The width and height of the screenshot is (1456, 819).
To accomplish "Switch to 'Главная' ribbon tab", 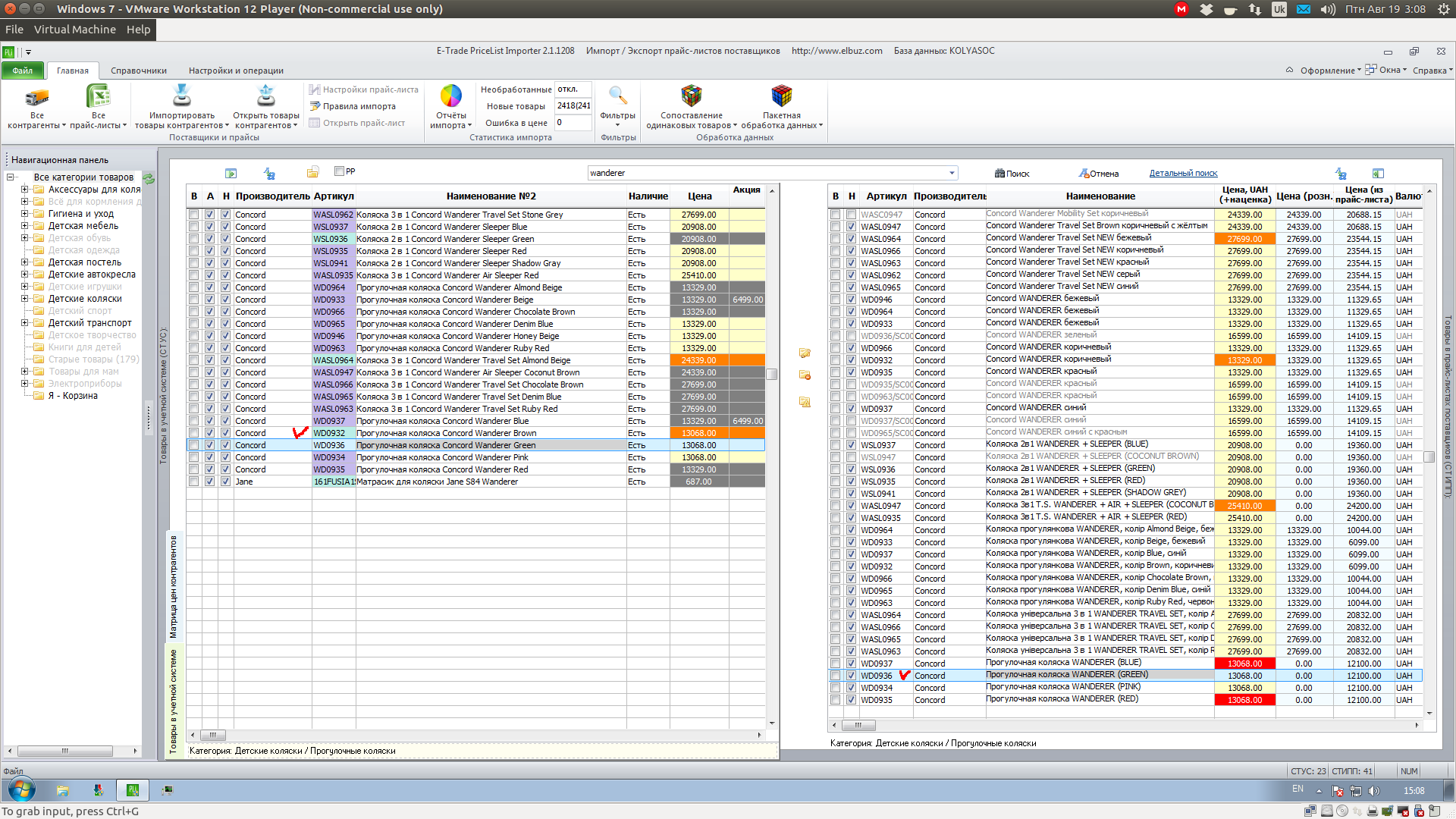I will coord(73,71).
